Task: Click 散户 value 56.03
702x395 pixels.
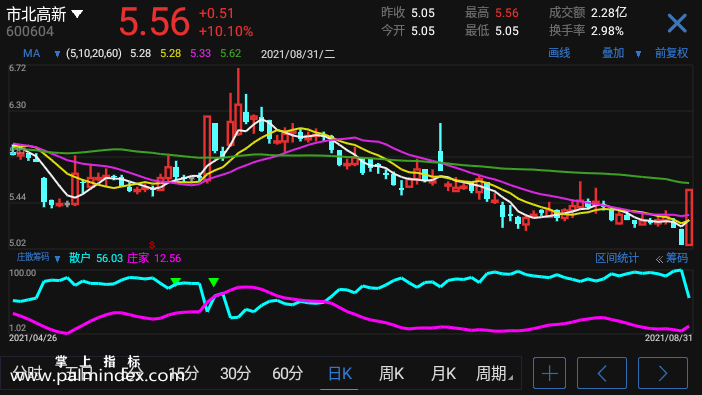Action: pos(109,258)
